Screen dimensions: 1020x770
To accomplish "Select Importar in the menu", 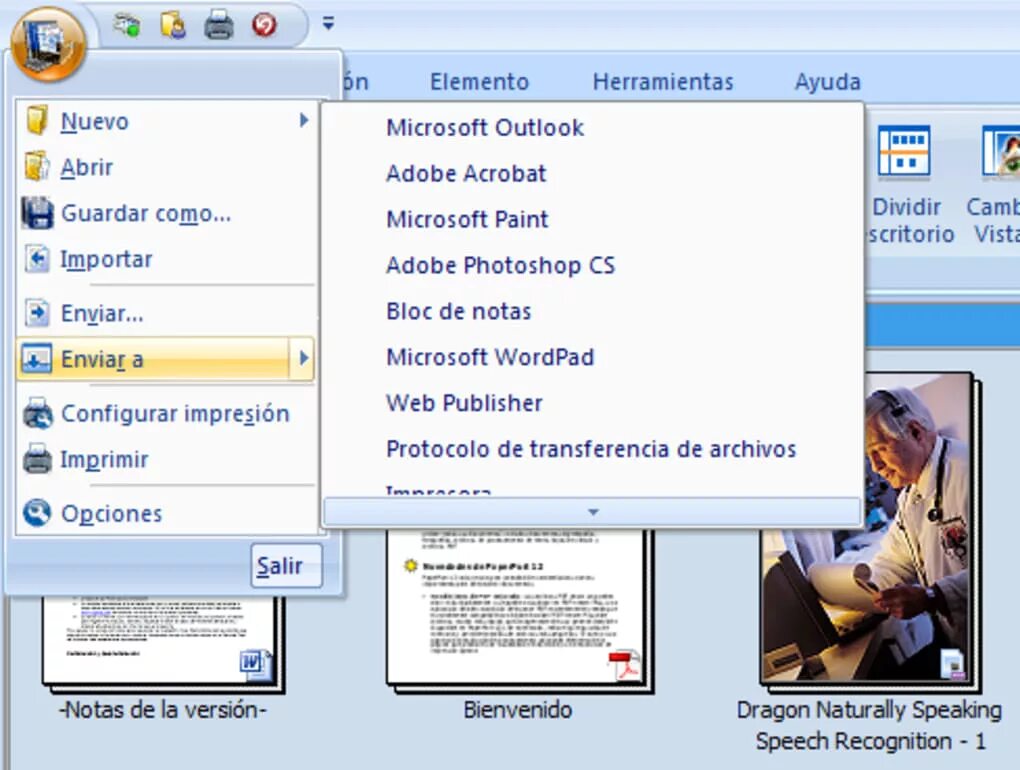I will pyautogui.click(x=167, y=259).
